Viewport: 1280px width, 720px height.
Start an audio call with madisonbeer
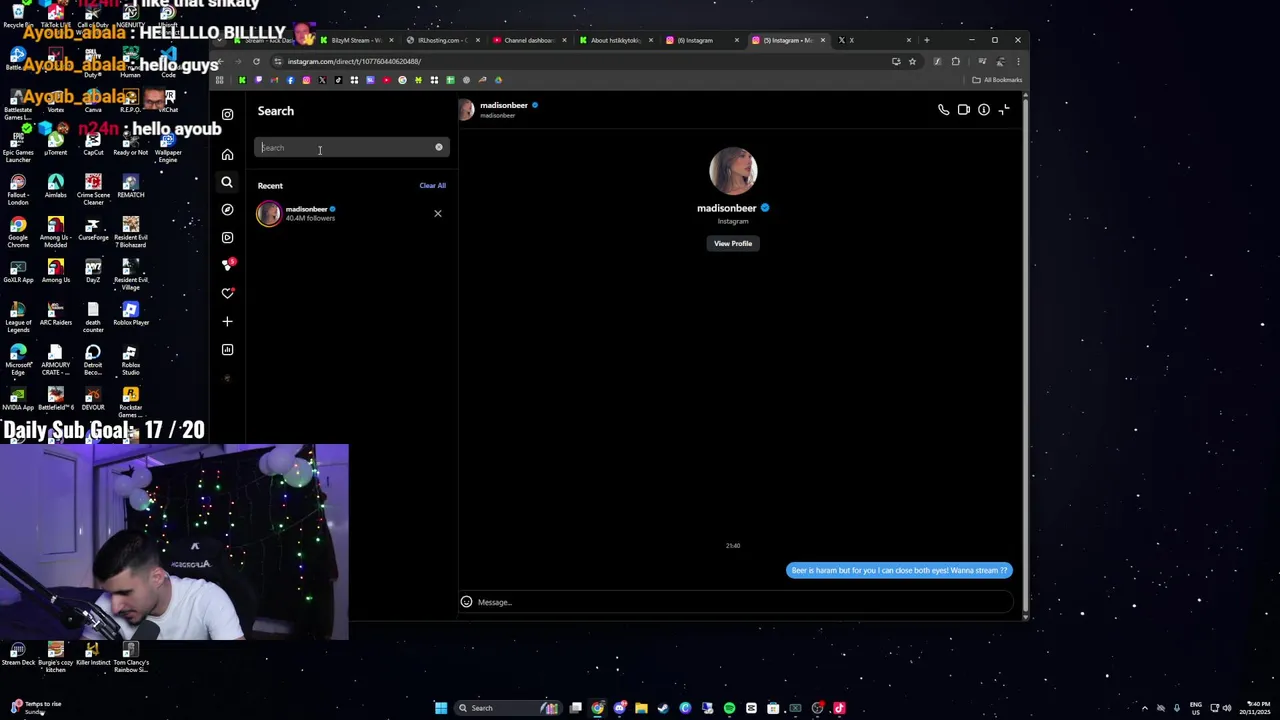point(943,110)
